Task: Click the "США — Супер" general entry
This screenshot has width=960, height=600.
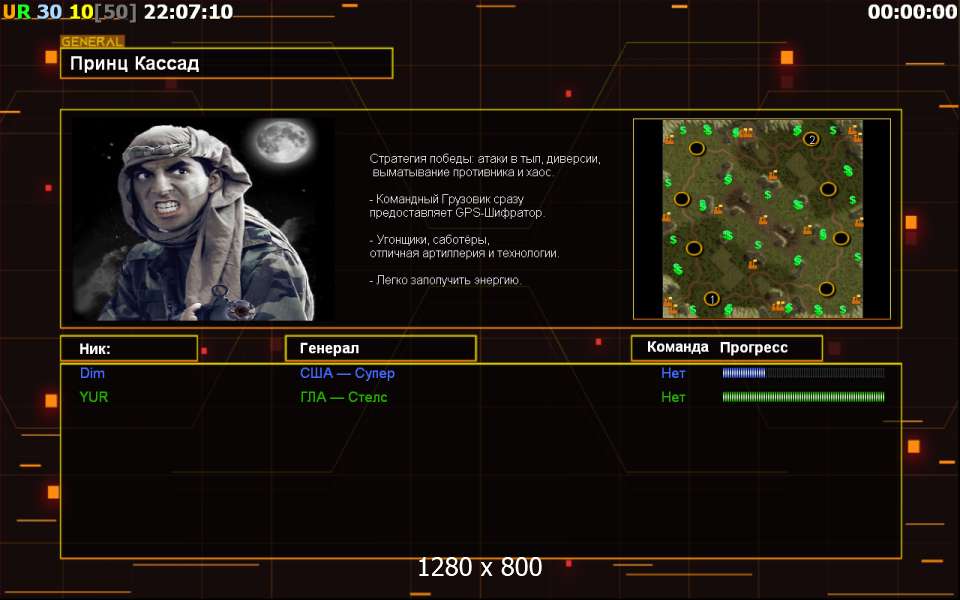Action: pos(347,373)
